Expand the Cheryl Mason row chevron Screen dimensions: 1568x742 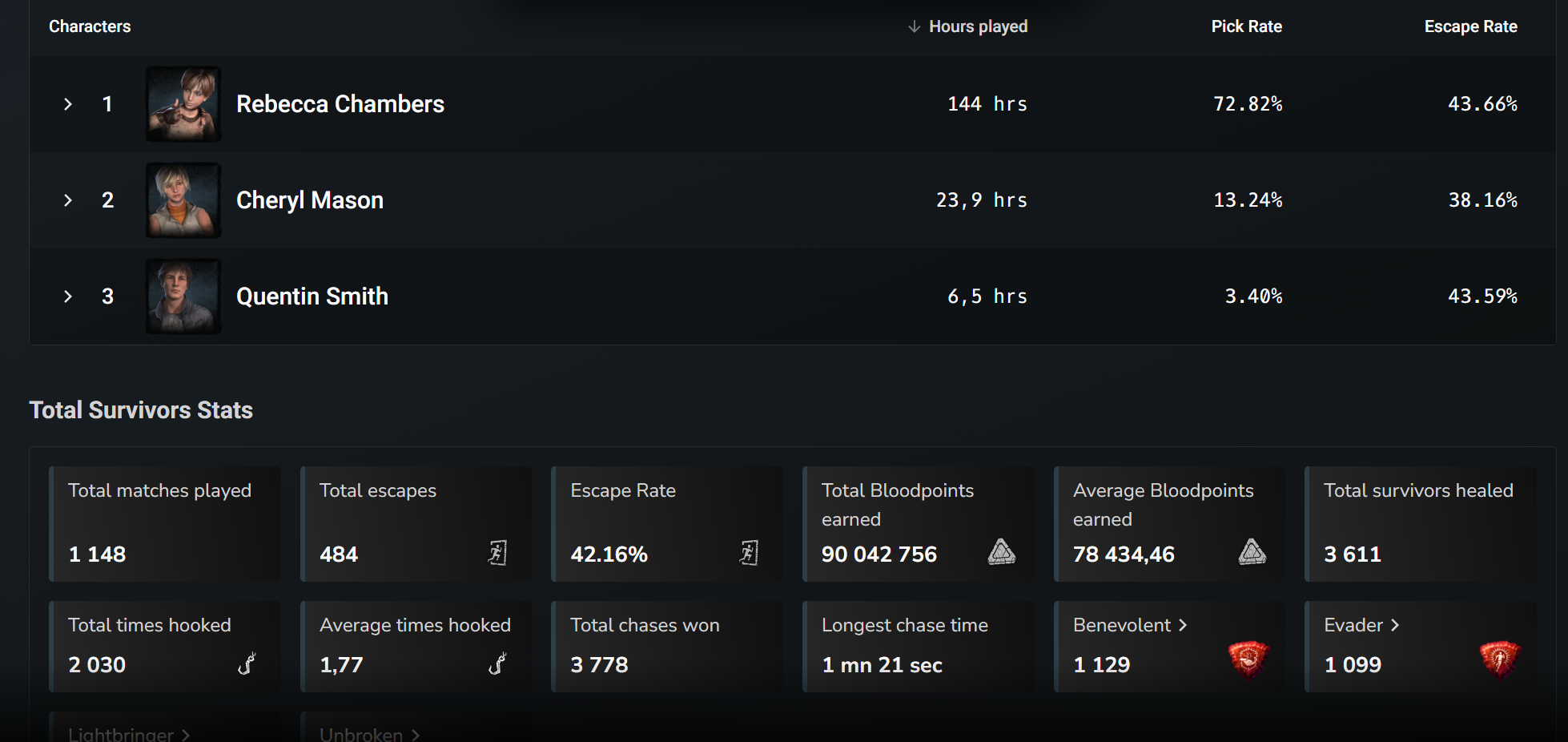(x=68, y=200)
